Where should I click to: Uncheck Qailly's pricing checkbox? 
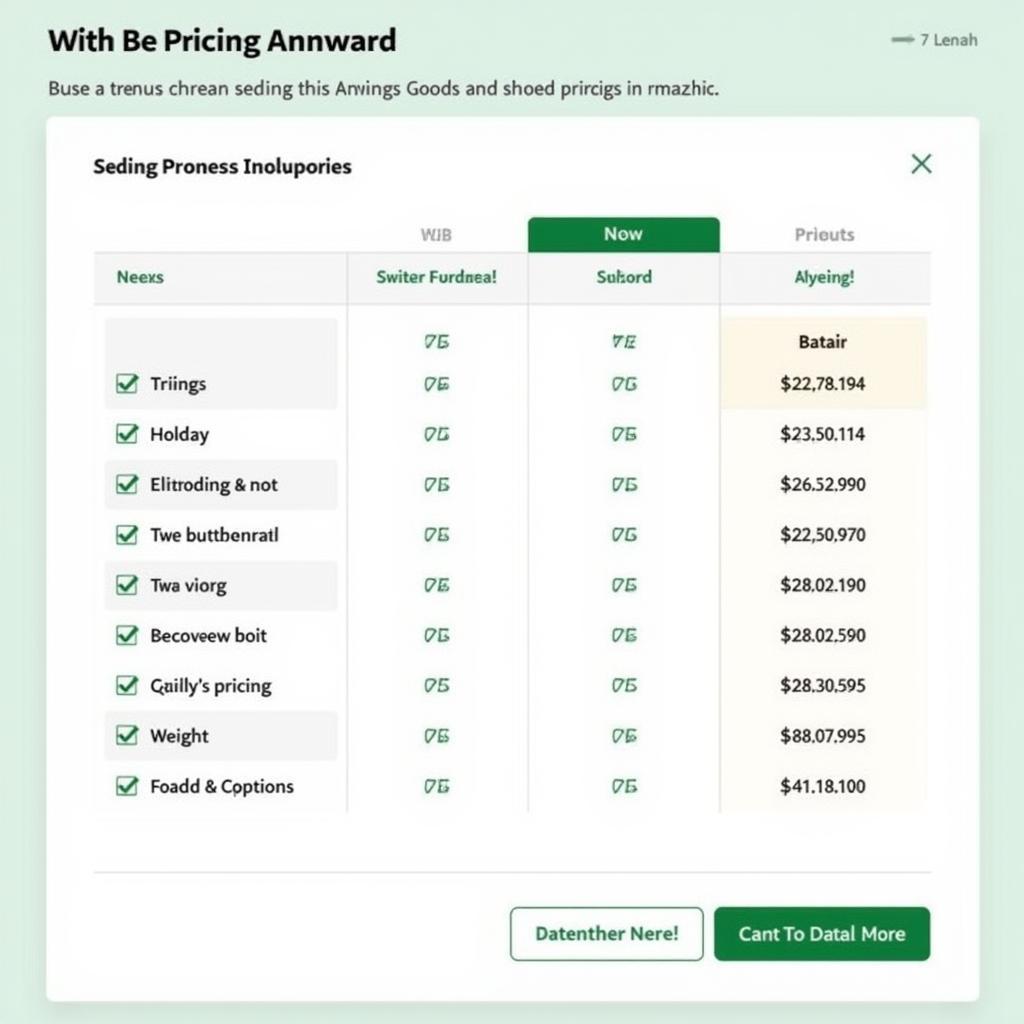127,686
